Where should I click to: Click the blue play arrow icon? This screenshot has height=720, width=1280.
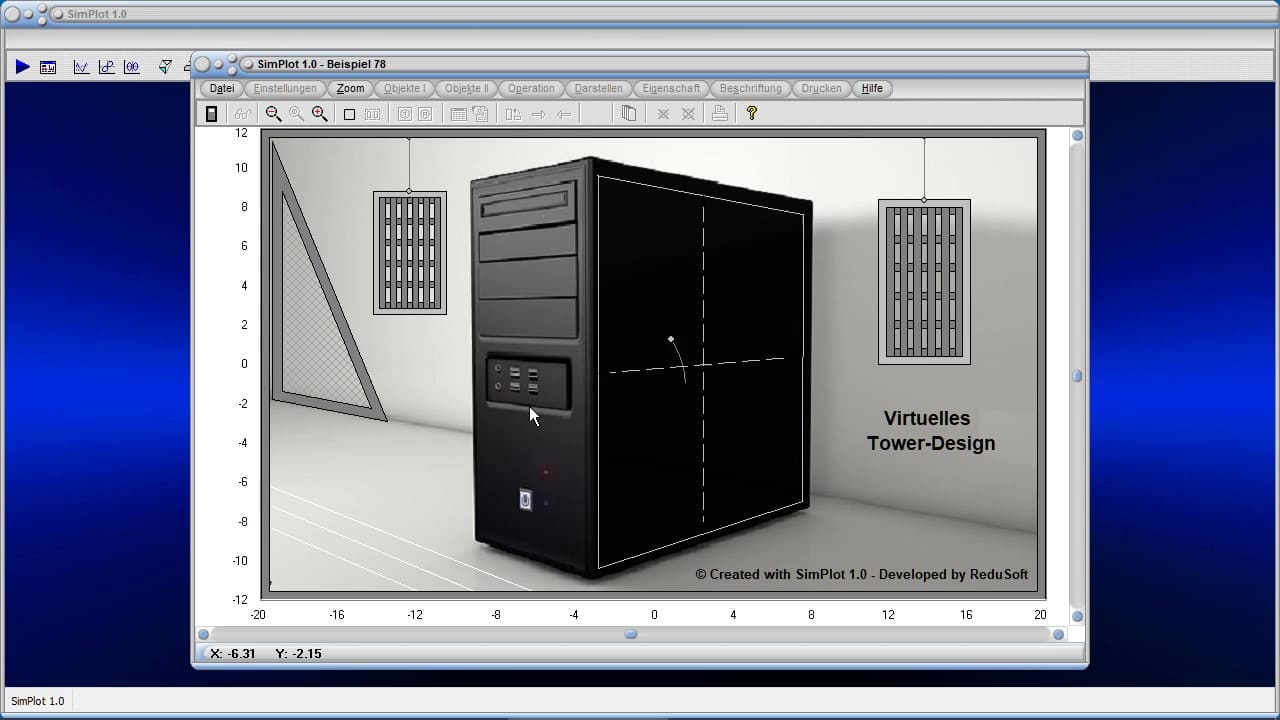click(x=22, y=67)
